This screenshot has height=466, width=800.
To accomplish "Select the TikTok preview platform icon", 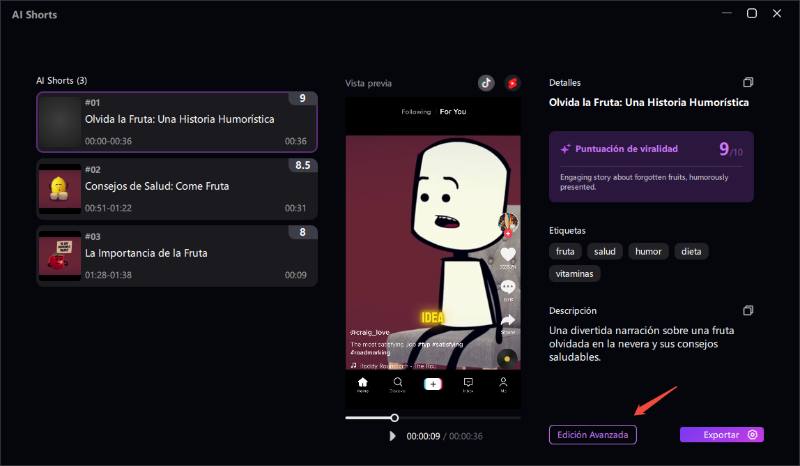I will pyautogui.click(x=486, y=83).
